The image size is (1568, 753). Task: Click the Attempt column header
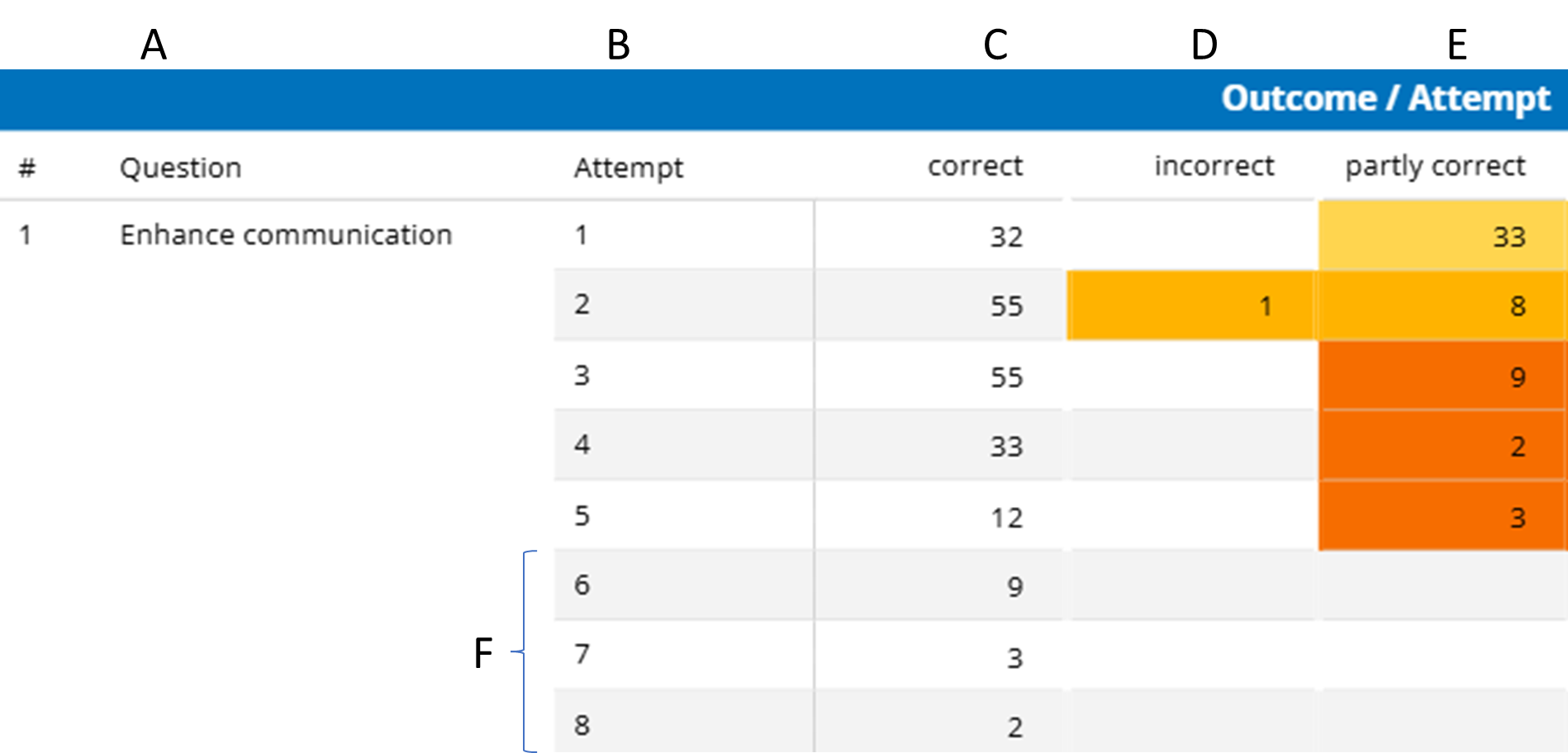coord(628,168)
